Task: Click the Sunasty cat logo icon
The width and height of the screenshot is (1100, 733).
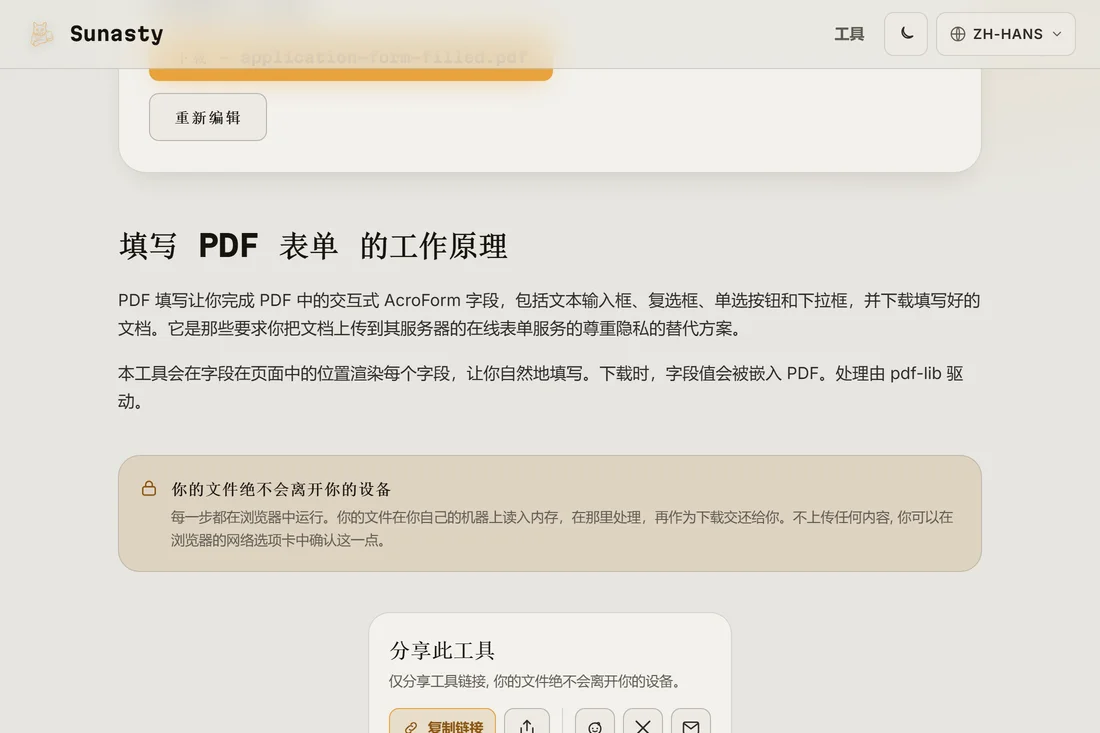Action: pyautogui.click(x=41, y=34)
